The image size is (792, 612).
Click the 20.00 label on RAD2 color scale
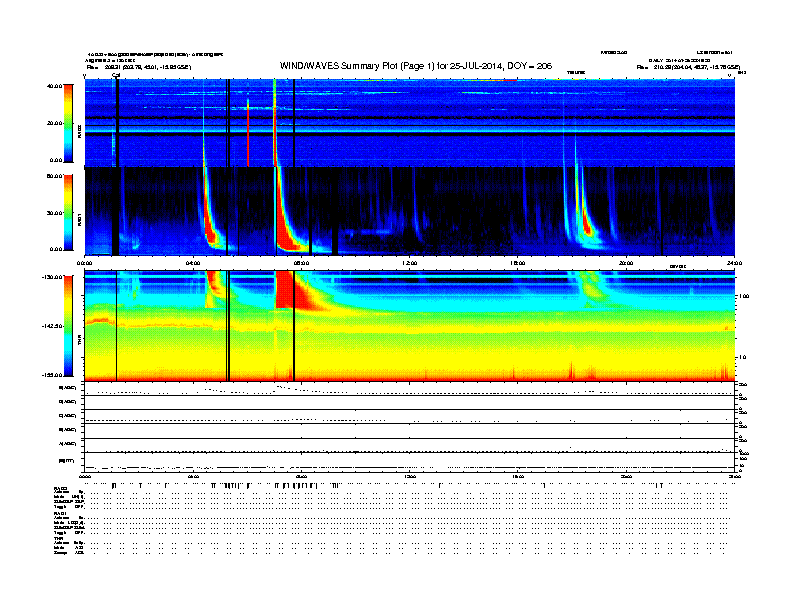[x=54, y=123]
